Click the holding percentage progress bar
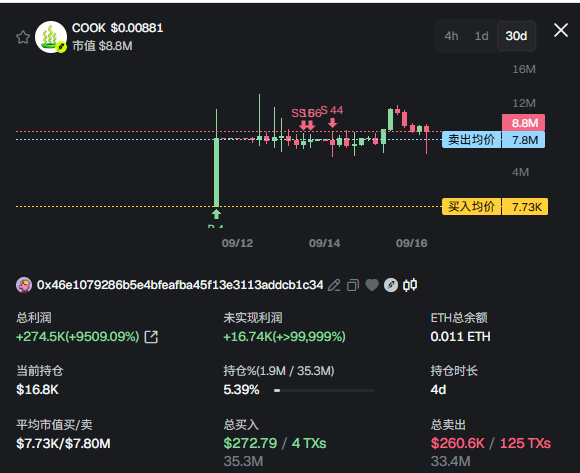This screenshot has width=580, height=473. click(x=324, y=390)
